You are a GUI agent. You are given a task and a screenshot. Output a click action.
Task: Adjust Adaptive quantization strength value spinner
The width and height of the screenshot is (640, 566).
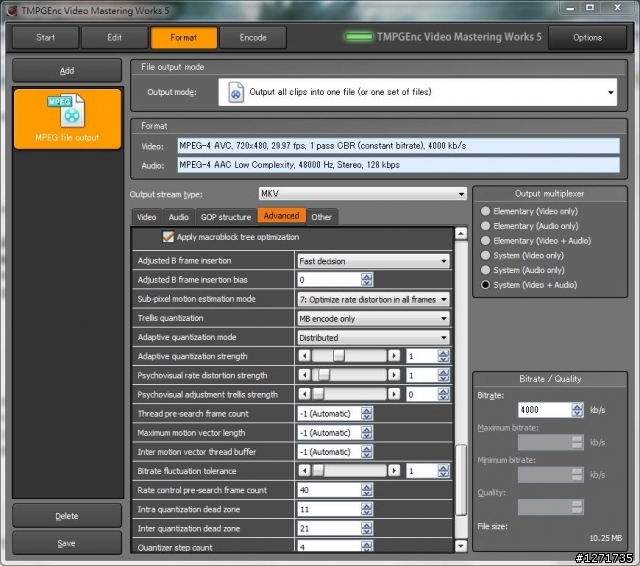click(x=443, y=356)
